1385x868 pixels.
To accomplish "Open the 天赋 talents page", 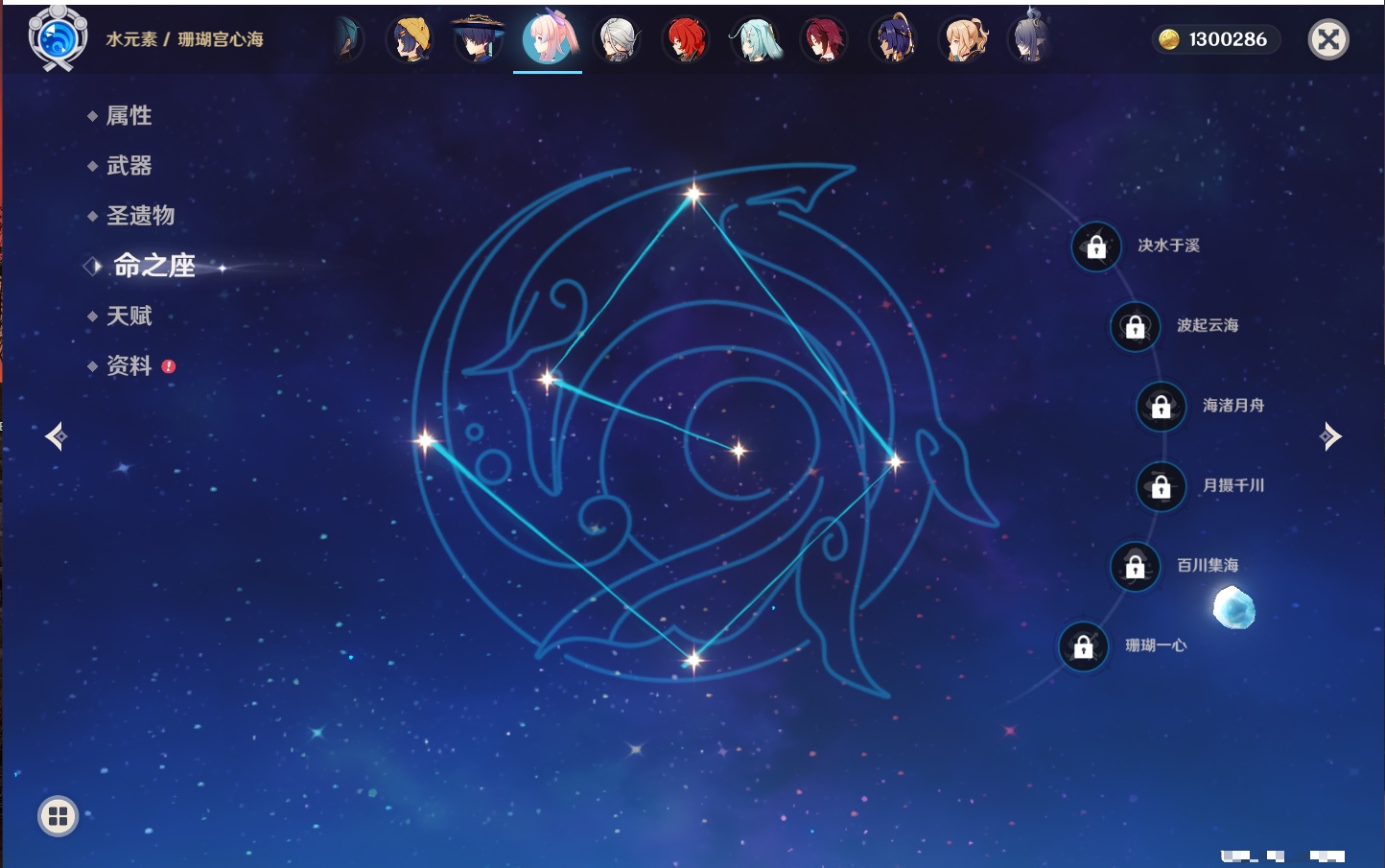I will (129, 316).
